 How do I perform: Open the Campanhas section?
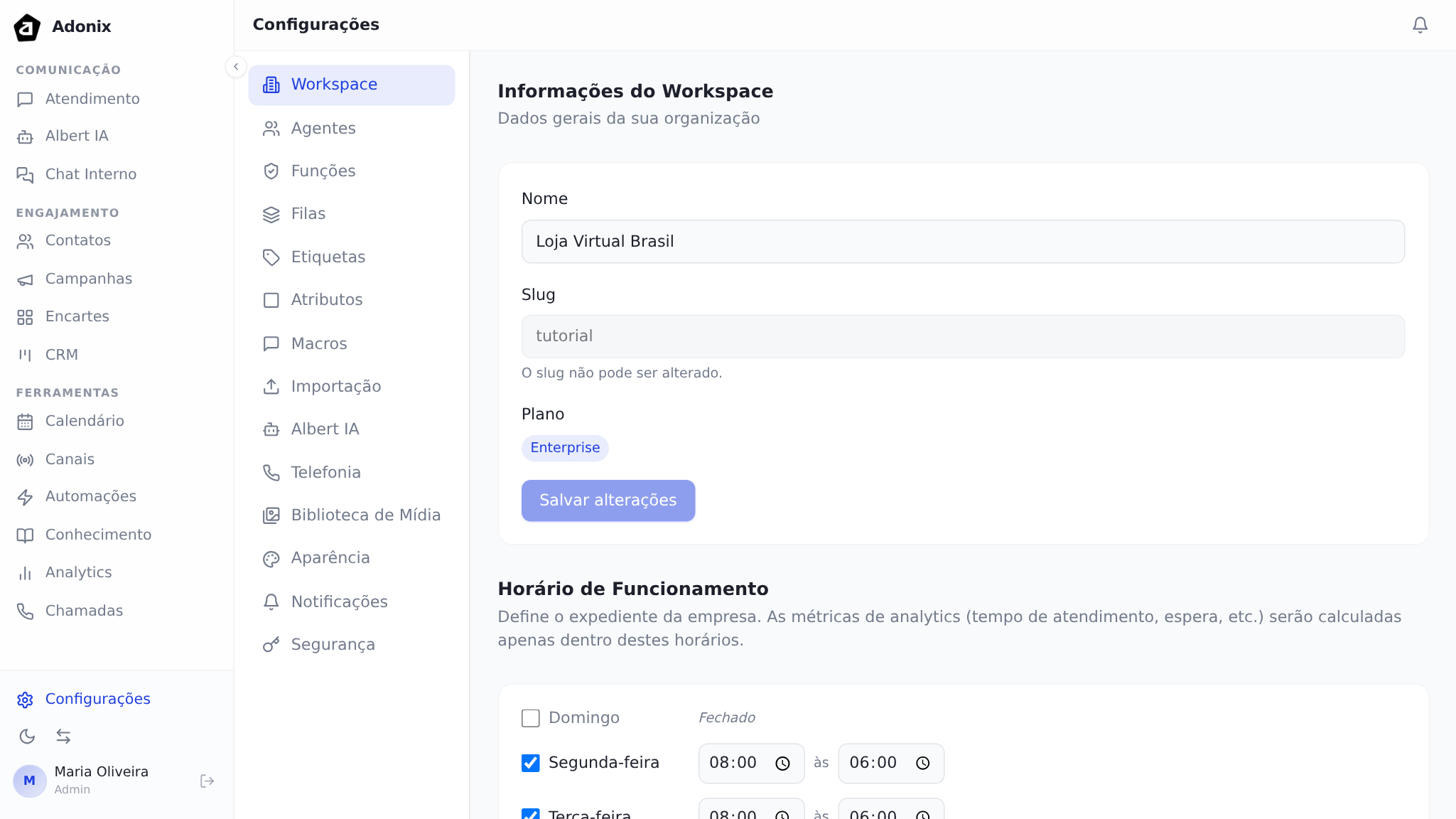pyautogui.click(x=89, y=279)
